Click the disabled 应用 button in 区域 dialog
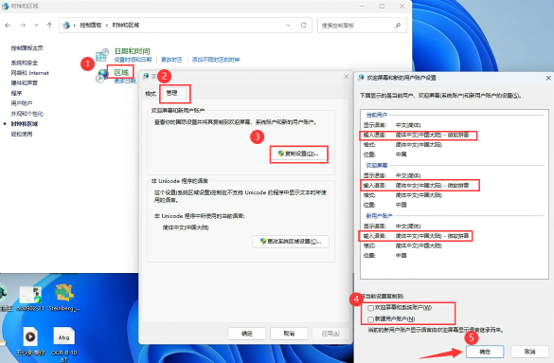 click(331, 333)
